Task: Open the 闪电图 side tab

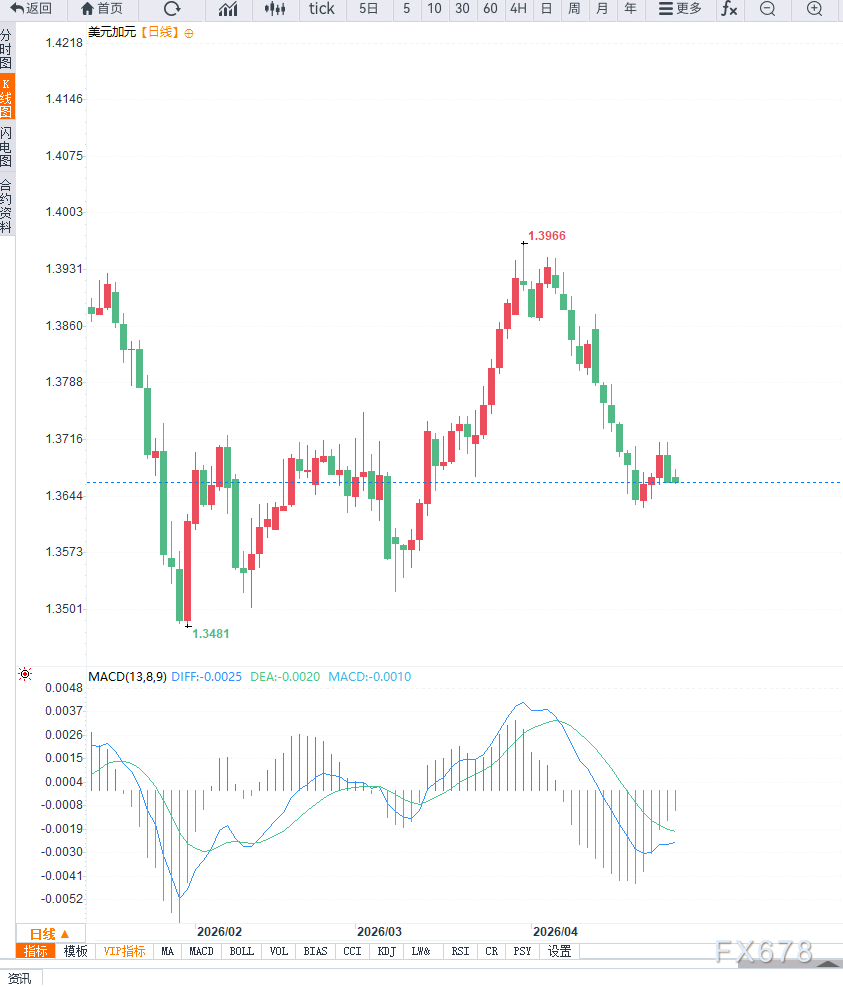Action: [7, 147]
